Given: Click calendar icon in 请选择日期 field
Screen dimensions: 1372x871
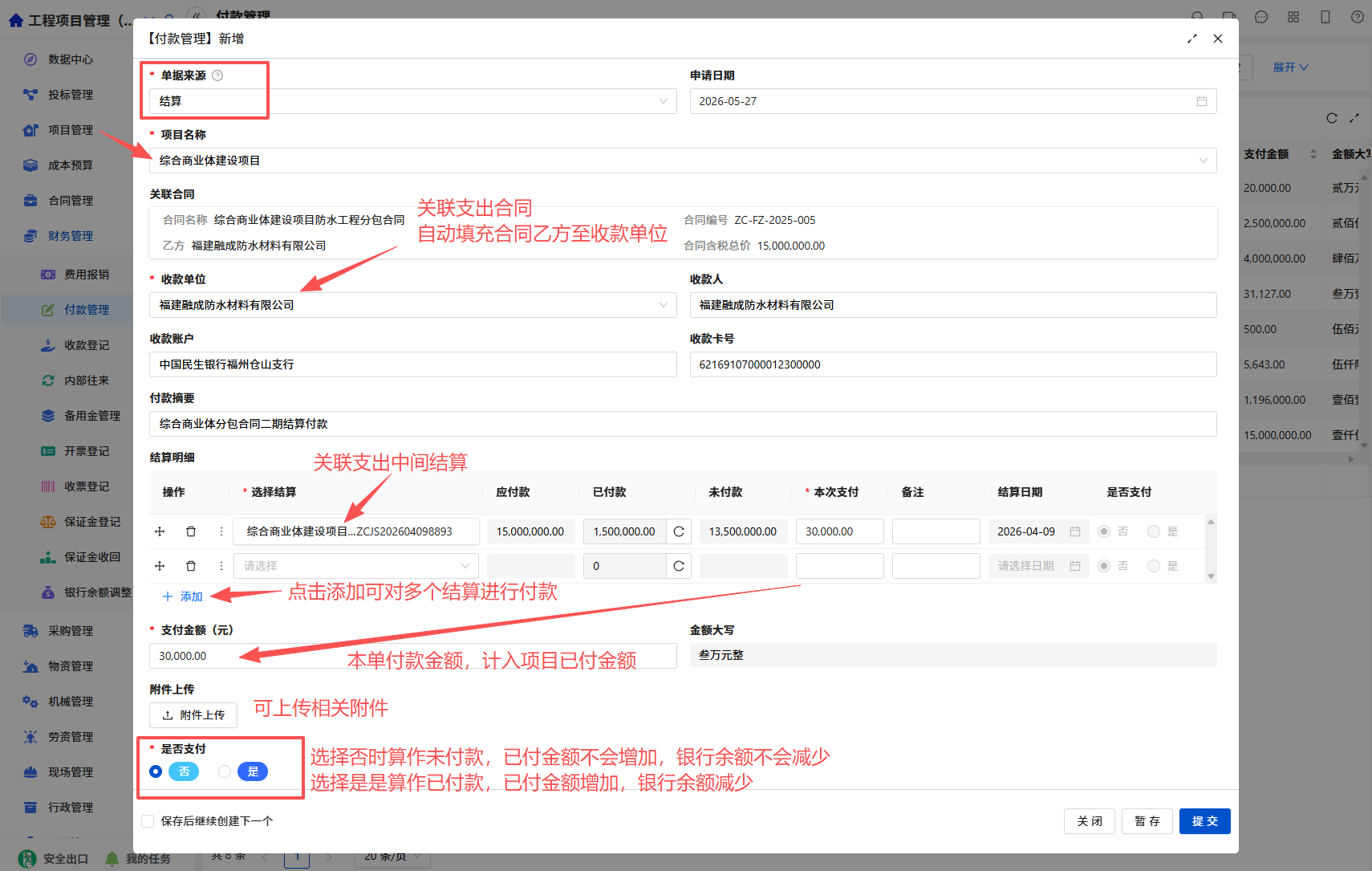Looking at the screenshot, I should (x=1075, y=566).
